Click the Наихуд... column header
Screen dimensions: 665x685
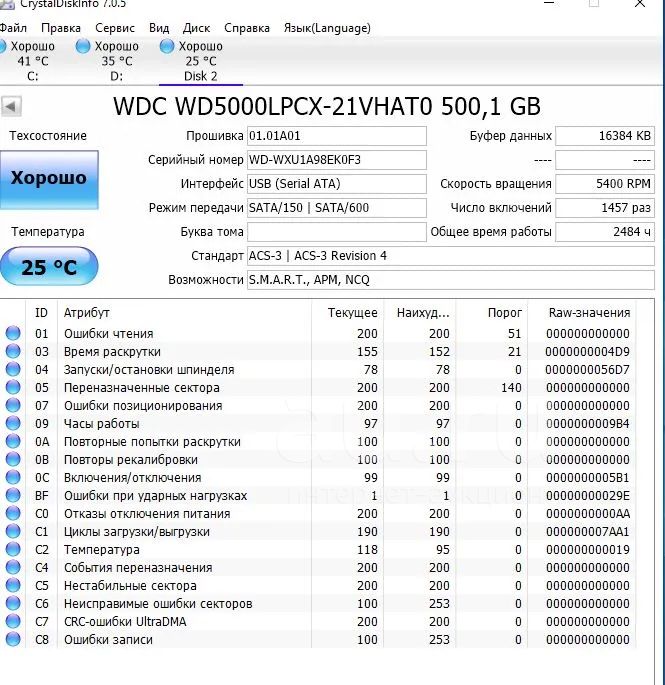pyautogui.click(x=420, y=313)
